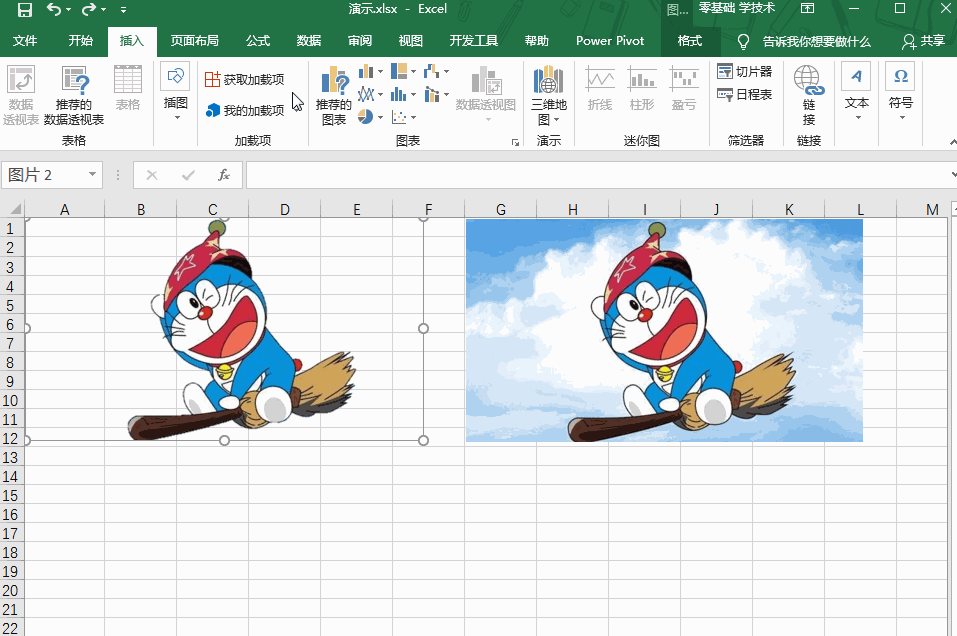Select row 15 header
Viewport: 957px width, 636px height.
tap(10, 496)
